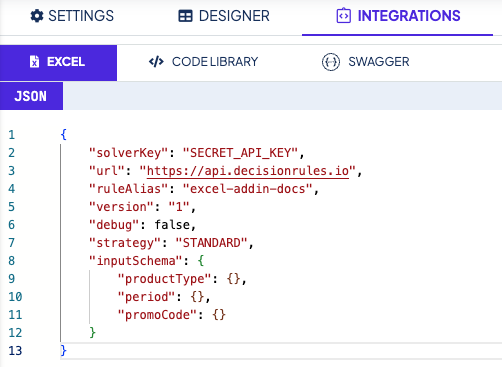Select the INTEGRATIONS tab label

click(409, 16)
